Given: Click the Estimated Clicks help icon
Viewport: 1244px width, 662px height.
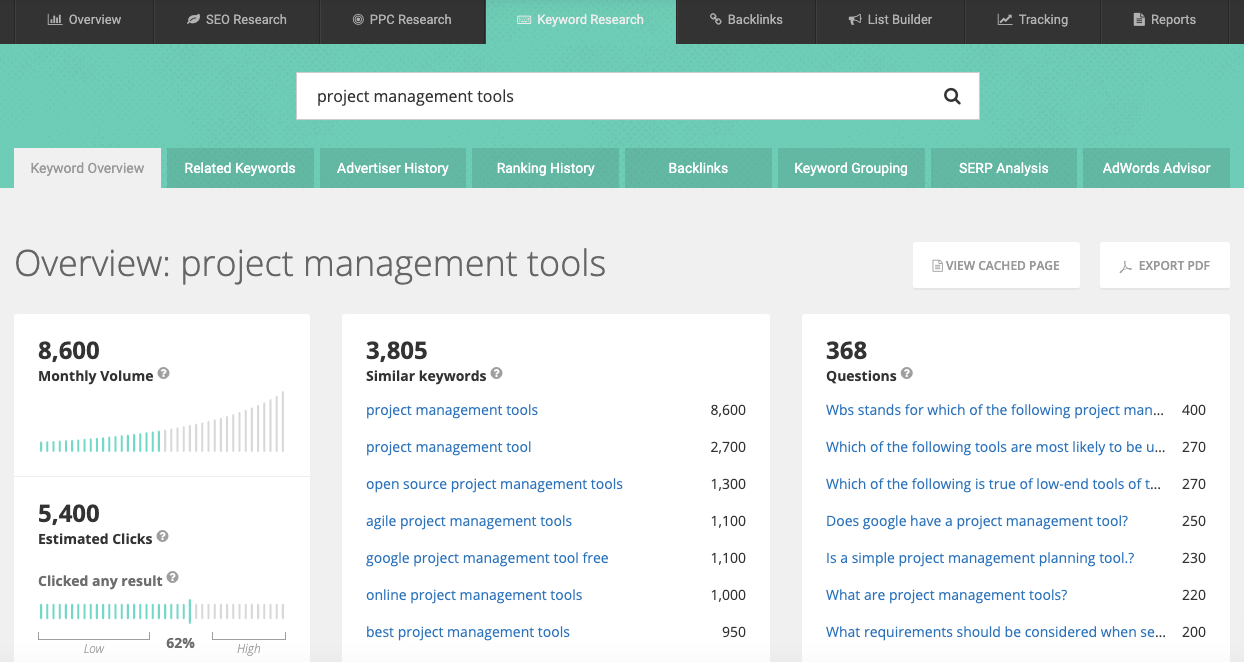Looking at the screenshot, I should (x=163, y=537).
